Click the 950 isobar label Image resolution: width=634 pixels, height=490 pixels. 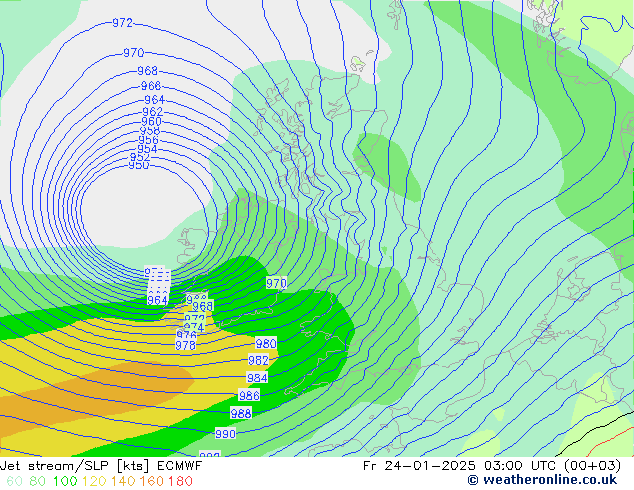click(139, 165)
